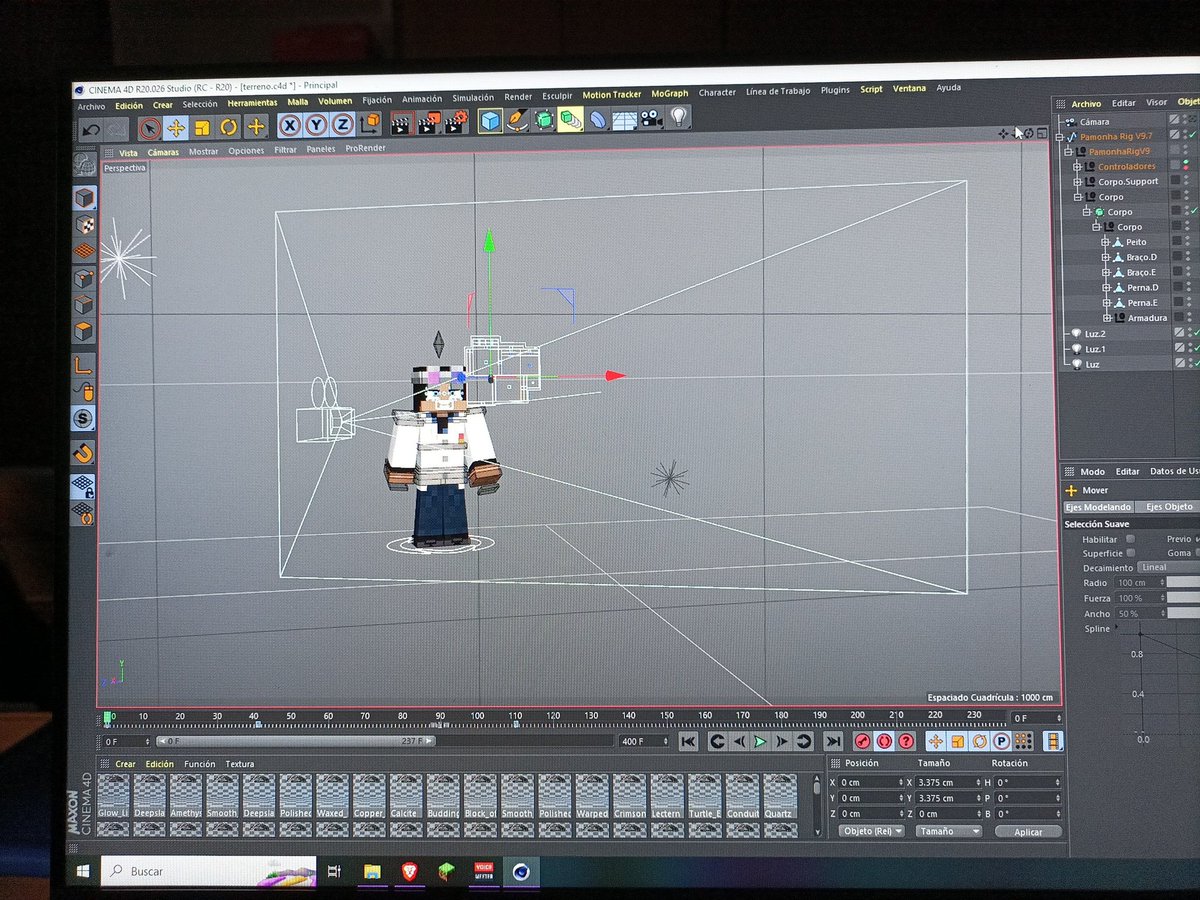Toggle the X axis lock
The image size is (1200, 900).
coord(290,125)
